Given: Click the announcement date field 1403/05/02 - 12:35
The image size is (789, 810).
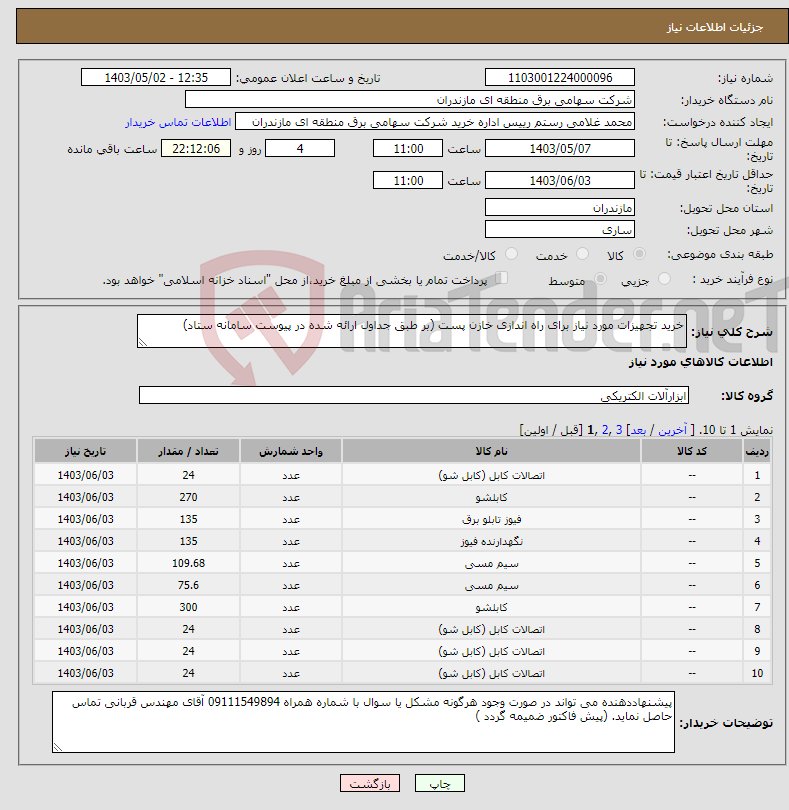Looking at the screenshot, I should [x=156, y=77].
